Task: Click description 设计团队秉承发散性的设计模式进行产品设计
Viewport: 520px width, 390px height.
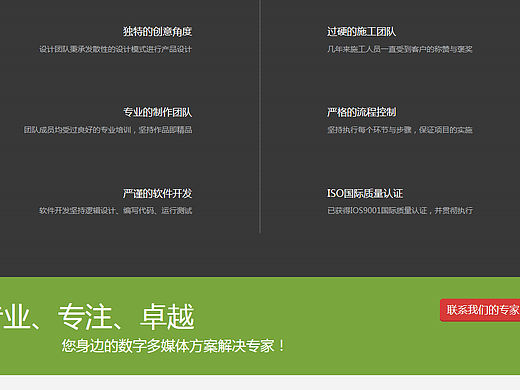Action: [x=116, y=49]
